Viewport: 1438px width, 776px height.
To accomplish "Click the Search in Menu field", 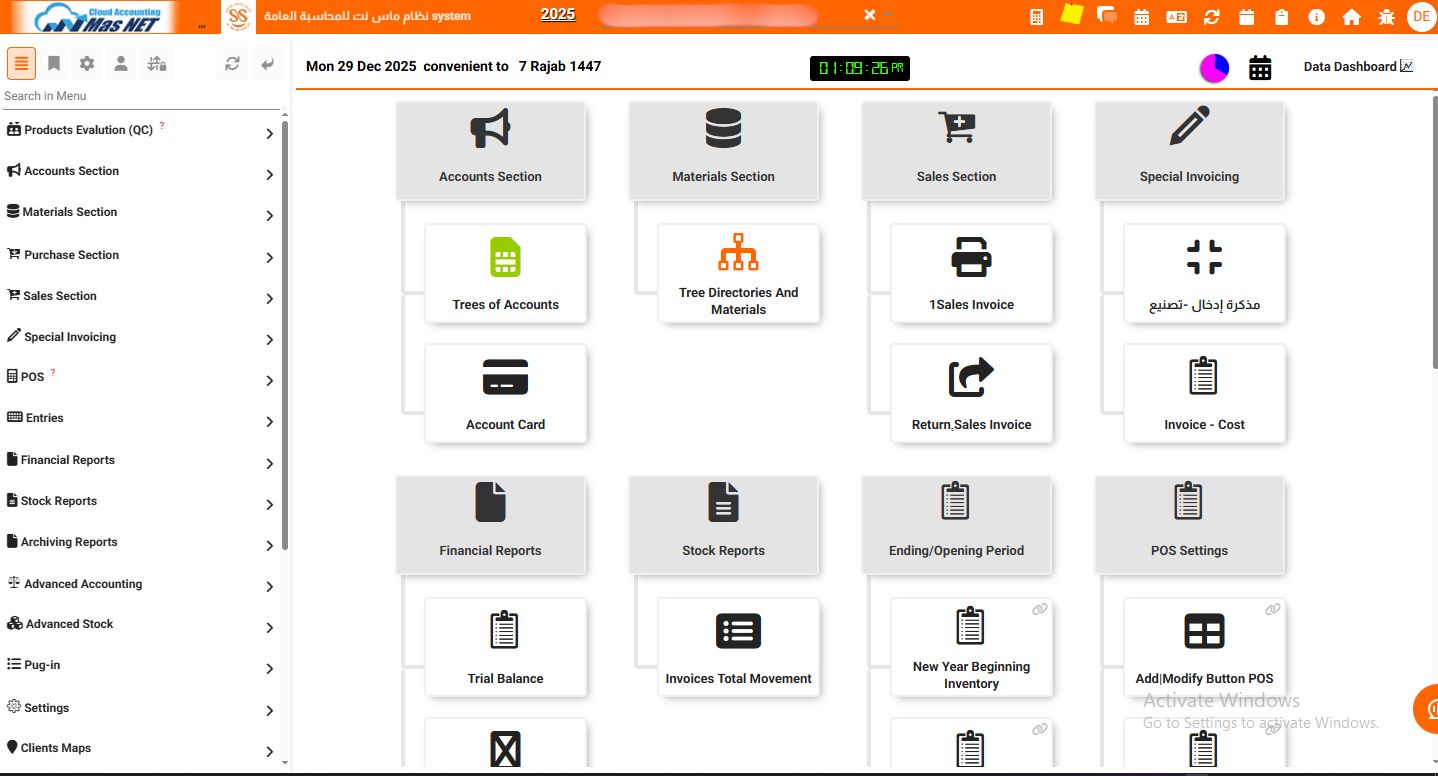I will pyautogui.click(x=140, y=95).
